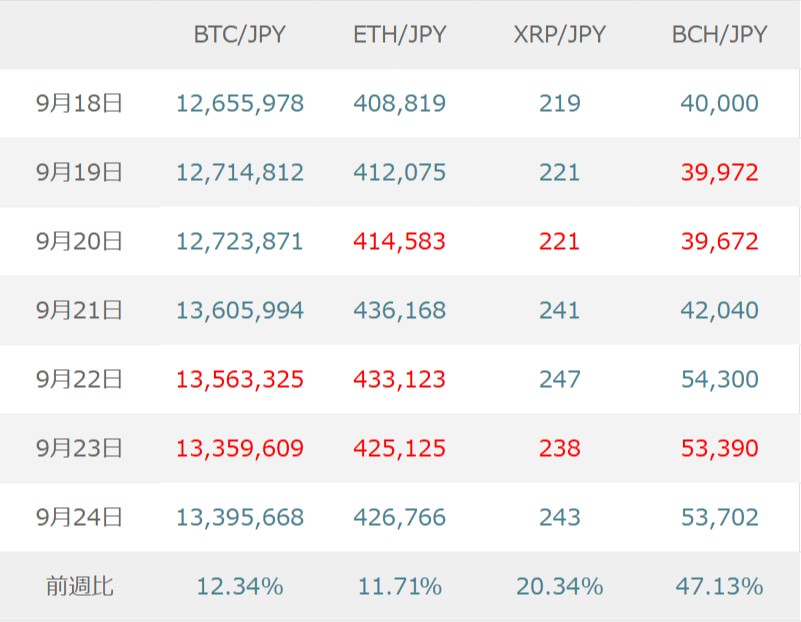Select BTC price 12,655,978
Image resolution: width=801 pixels, height=622 pixels.
(x=240, y=103)
